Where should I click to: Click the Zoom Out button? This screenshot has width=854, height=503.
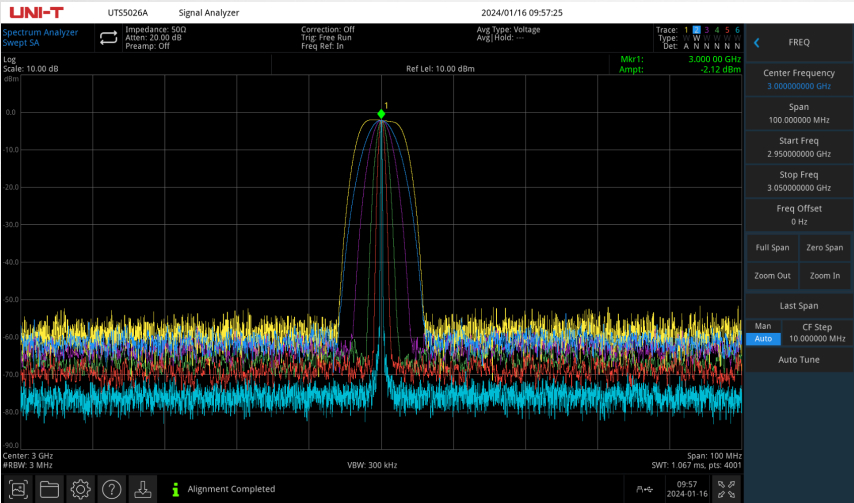pos(772,276)
